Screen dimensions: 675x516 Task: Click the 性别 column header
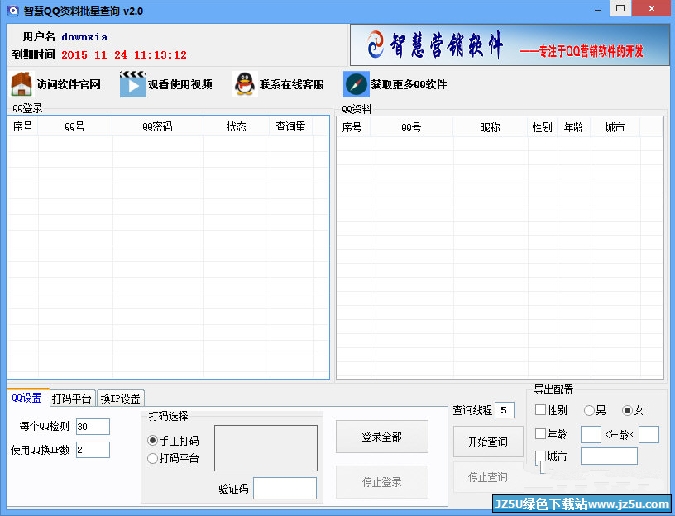click(542, 127)
